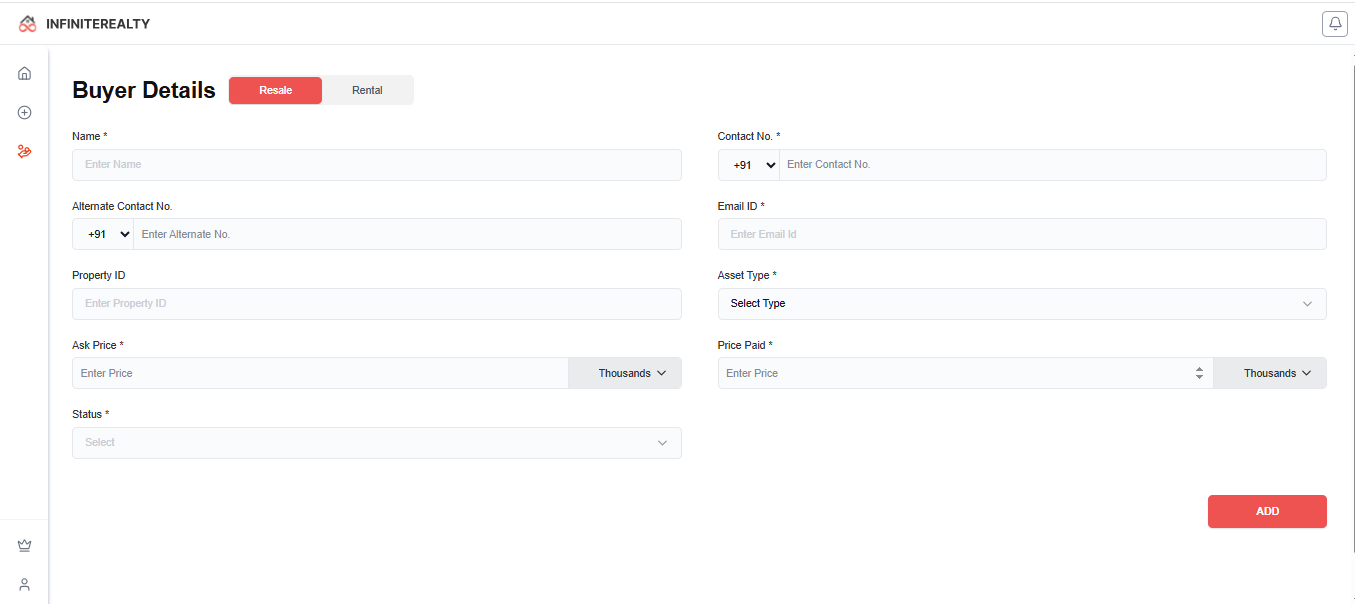Screen dimensions: 1355x604
Task: Open the crown premium icon in sidebar
Action: tap(25, 546)
